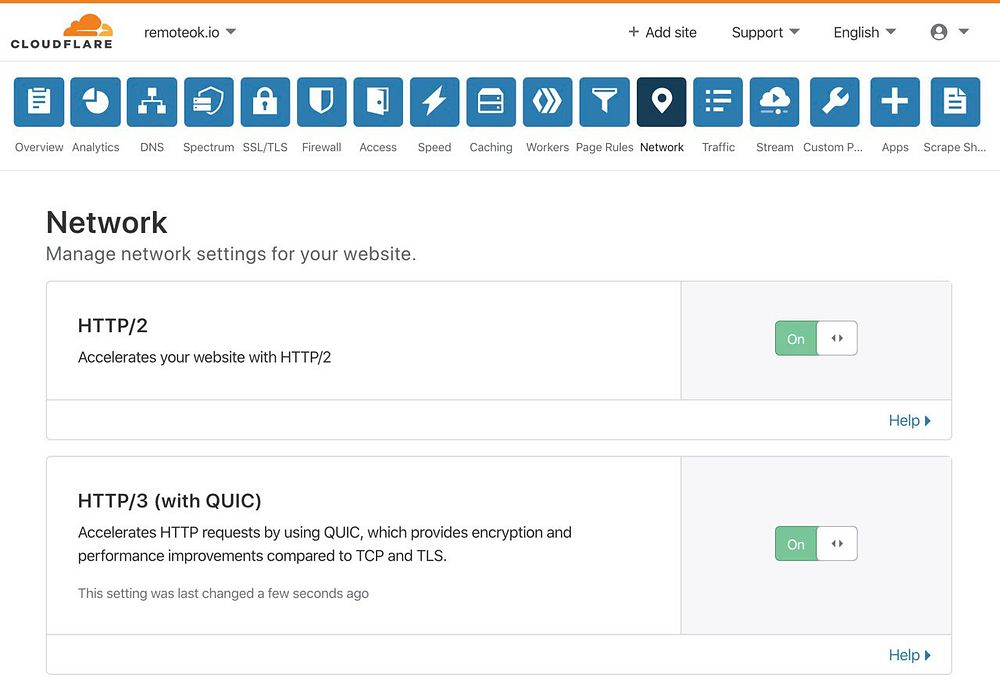Image resolution: width=1000 pixels, height=684 pixels.
Task: Expand the Support dropdown menu
Action: pyautogui.click(x=765, y=33)
